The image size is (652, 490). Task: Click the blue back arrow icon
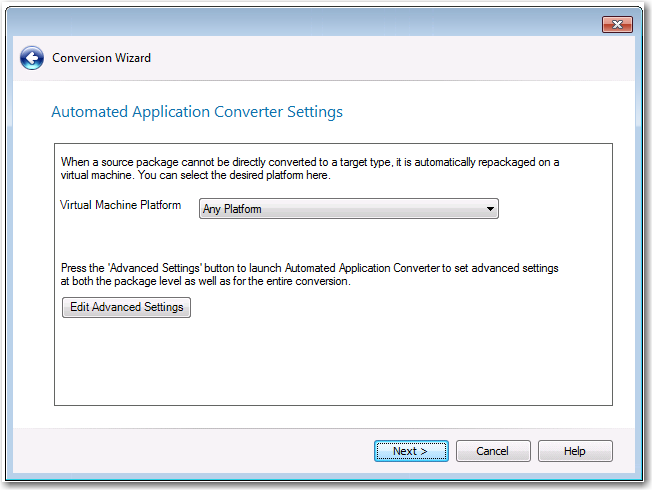32,58
